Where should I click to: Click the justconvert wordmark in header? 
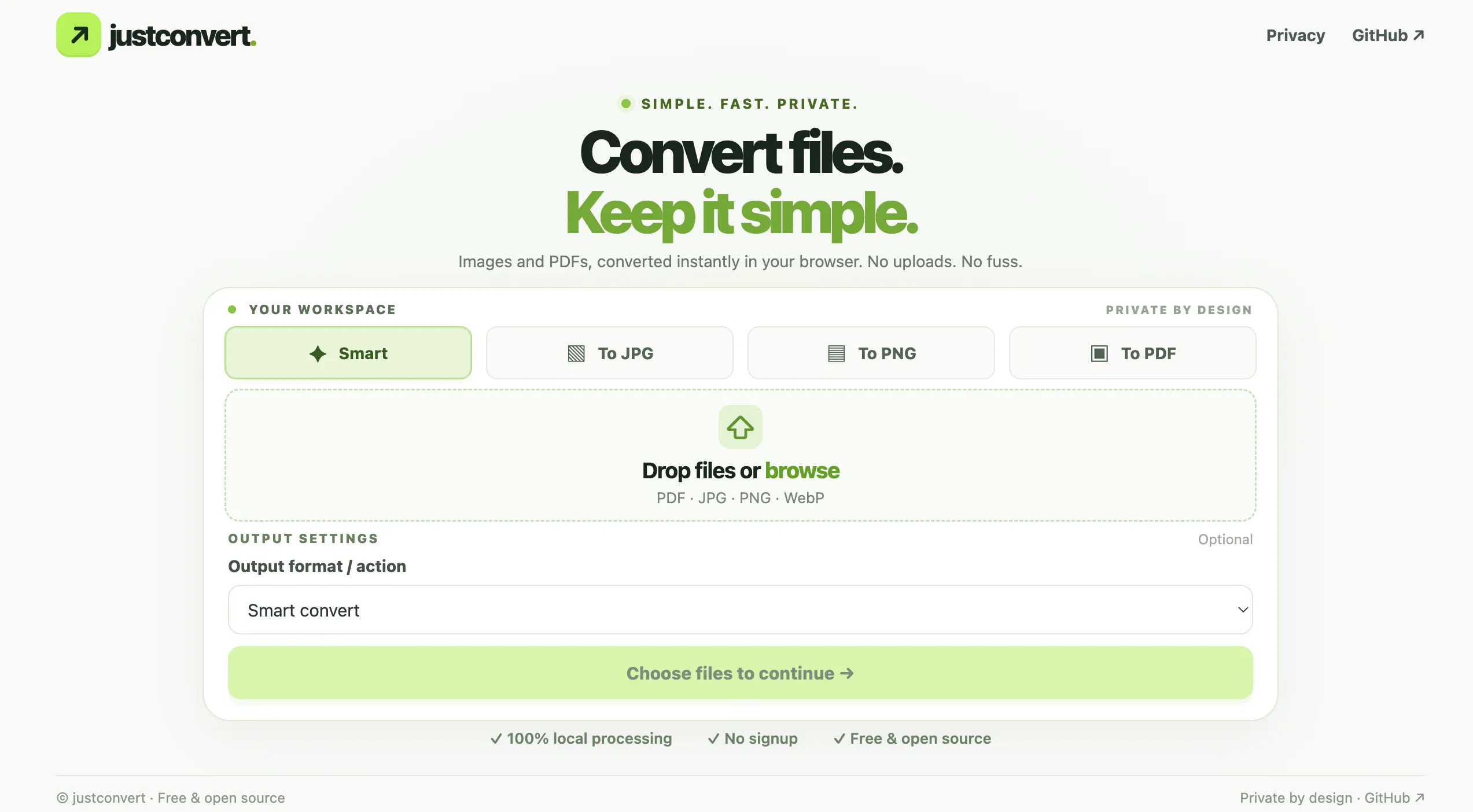click(x=182, y=36)
